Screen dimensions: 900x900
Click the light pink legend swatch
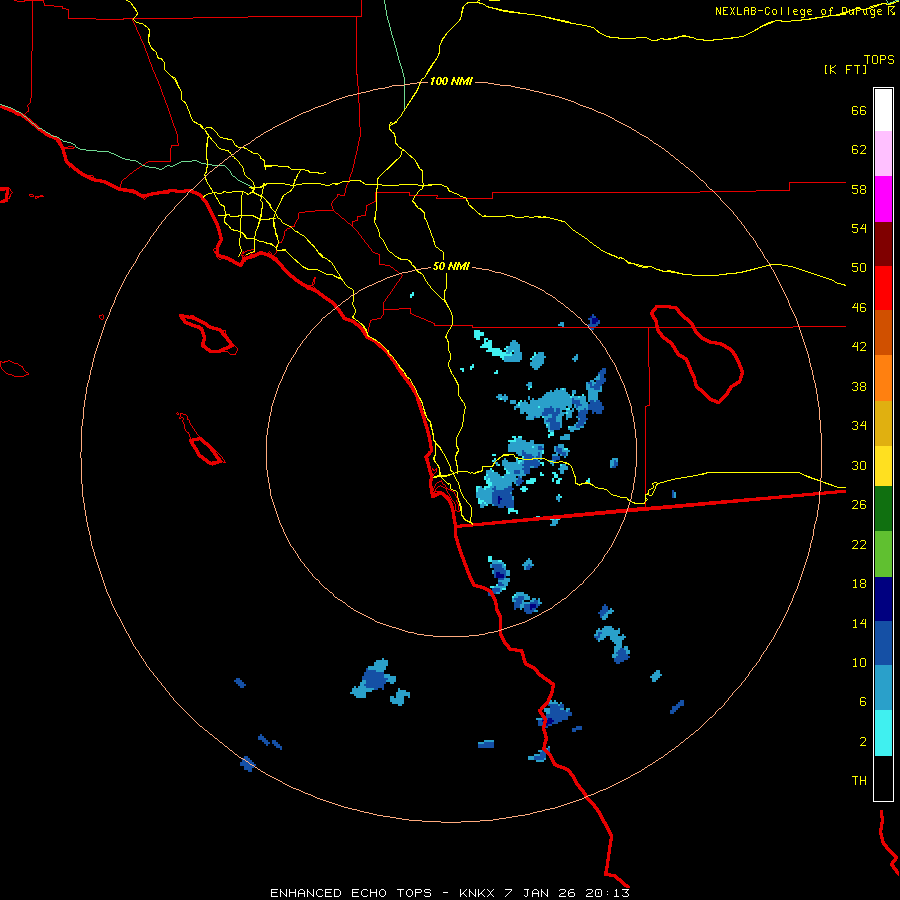pos(883,154)
